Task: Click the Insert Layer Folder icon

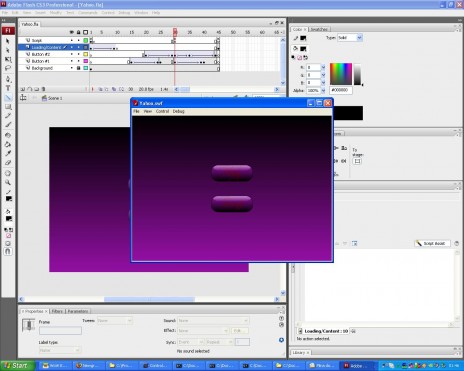Action: pyautogui.click(x=37, y=89)
